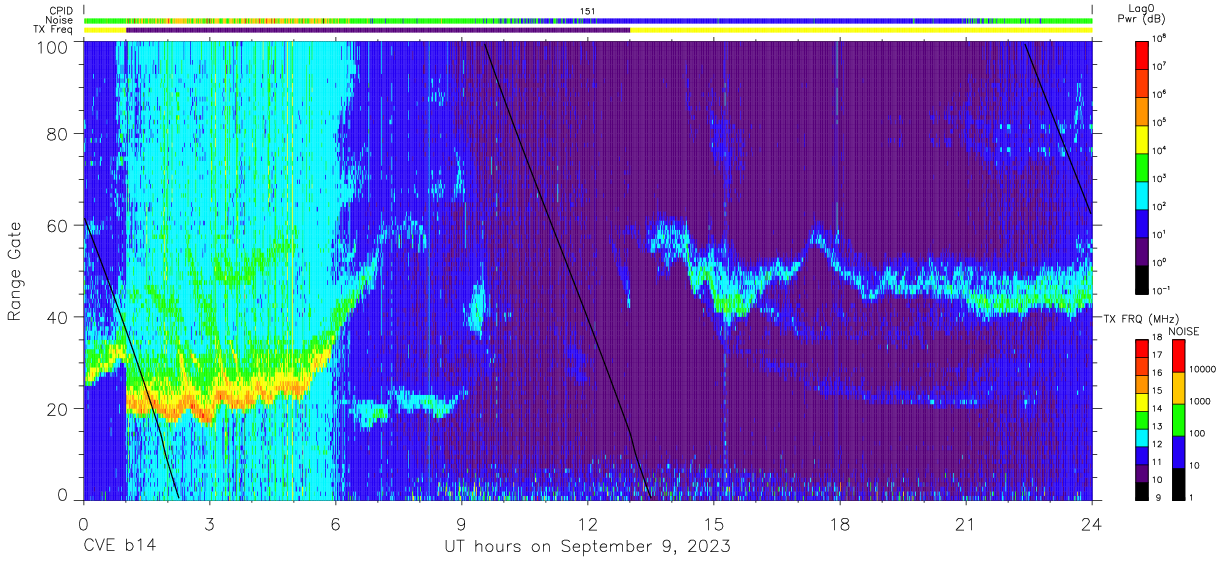The width and height of the screenshot is (1228, 567).
Task: Click the yellow portion of TX Freq strip after 13 UT
Action: pos(861,30)
